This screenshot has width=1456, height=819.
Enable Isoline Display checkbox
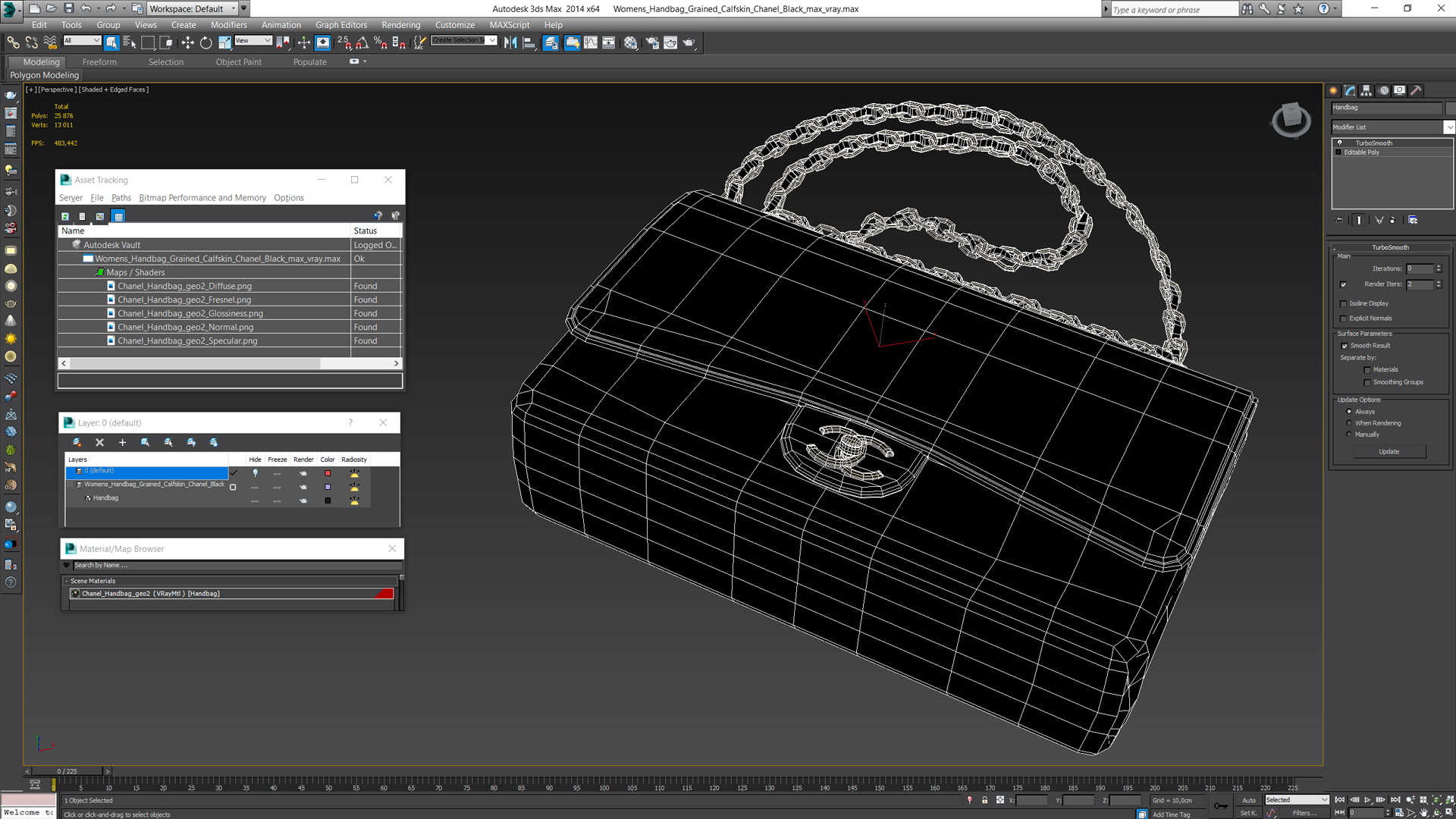(x=1344, y=303)
